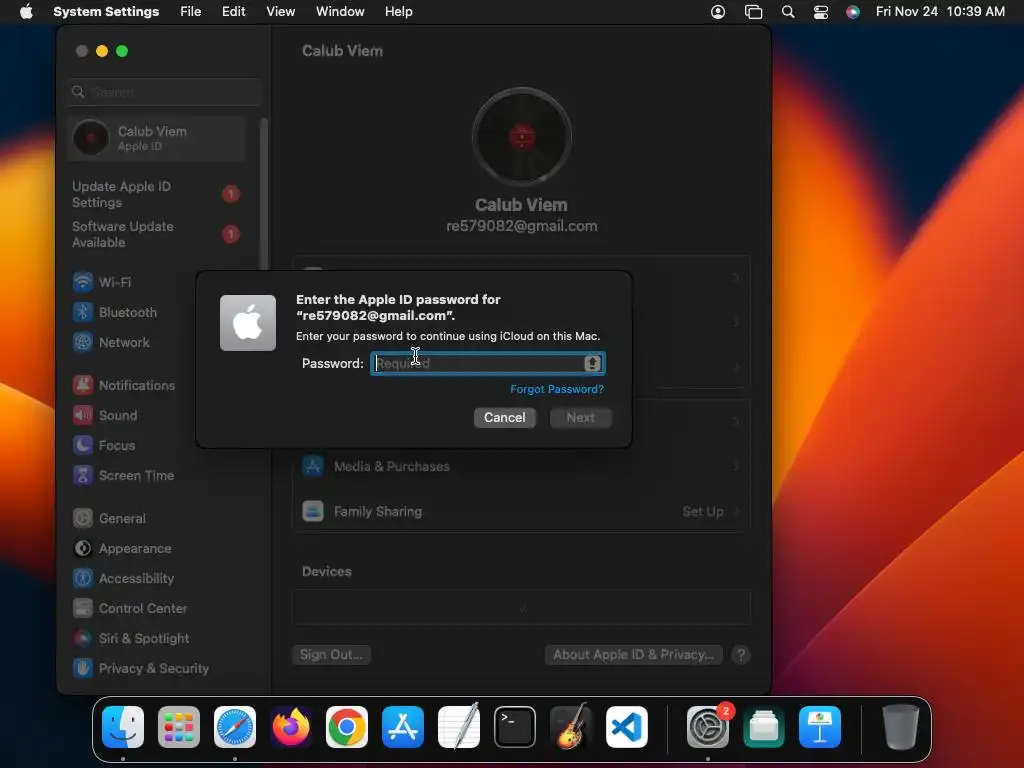Launch Google Chrome from the Dock

click(347, 727)
